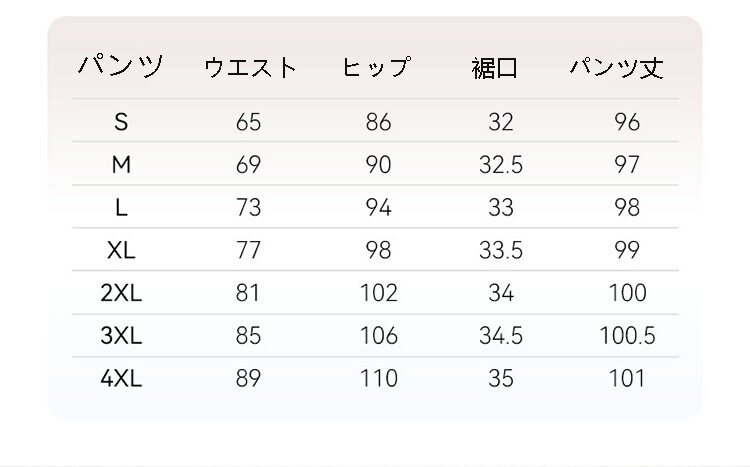Click waist value 65 for size S
The image size is (750, 467).
pos(248,122)
